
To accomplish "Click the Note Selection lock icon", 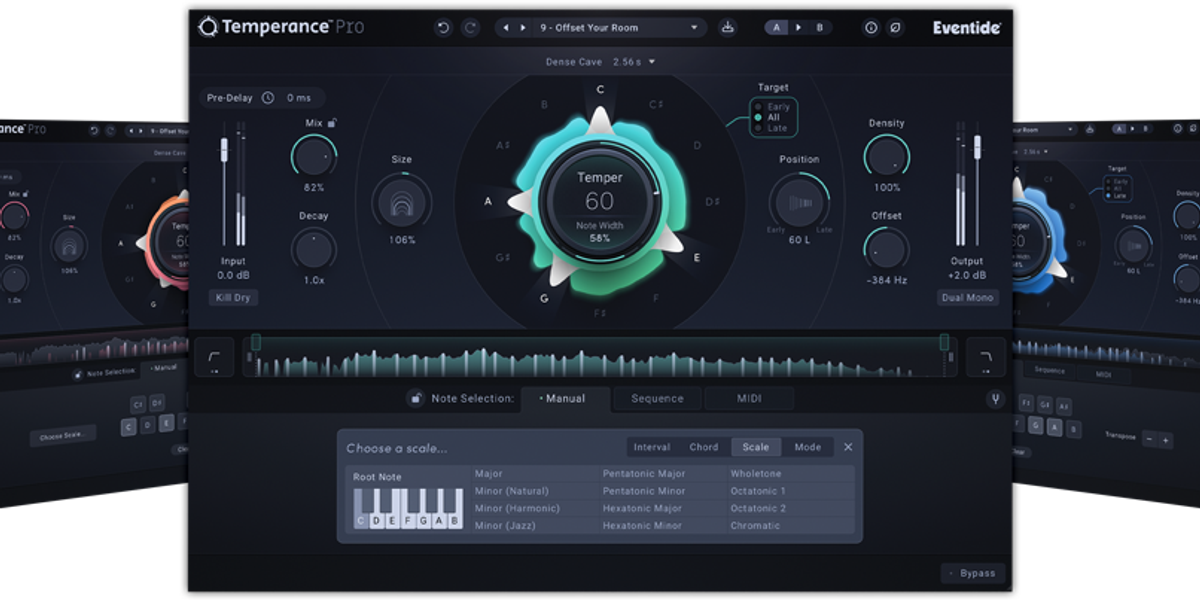I will tap(414, 398).
